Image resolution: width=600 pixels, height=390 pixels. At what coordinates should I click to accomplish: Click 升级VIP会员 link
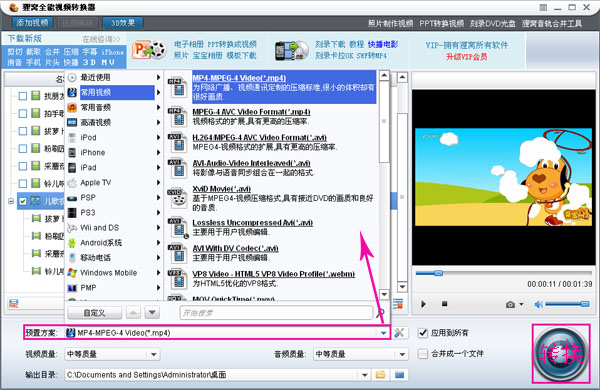coord(466,57)
